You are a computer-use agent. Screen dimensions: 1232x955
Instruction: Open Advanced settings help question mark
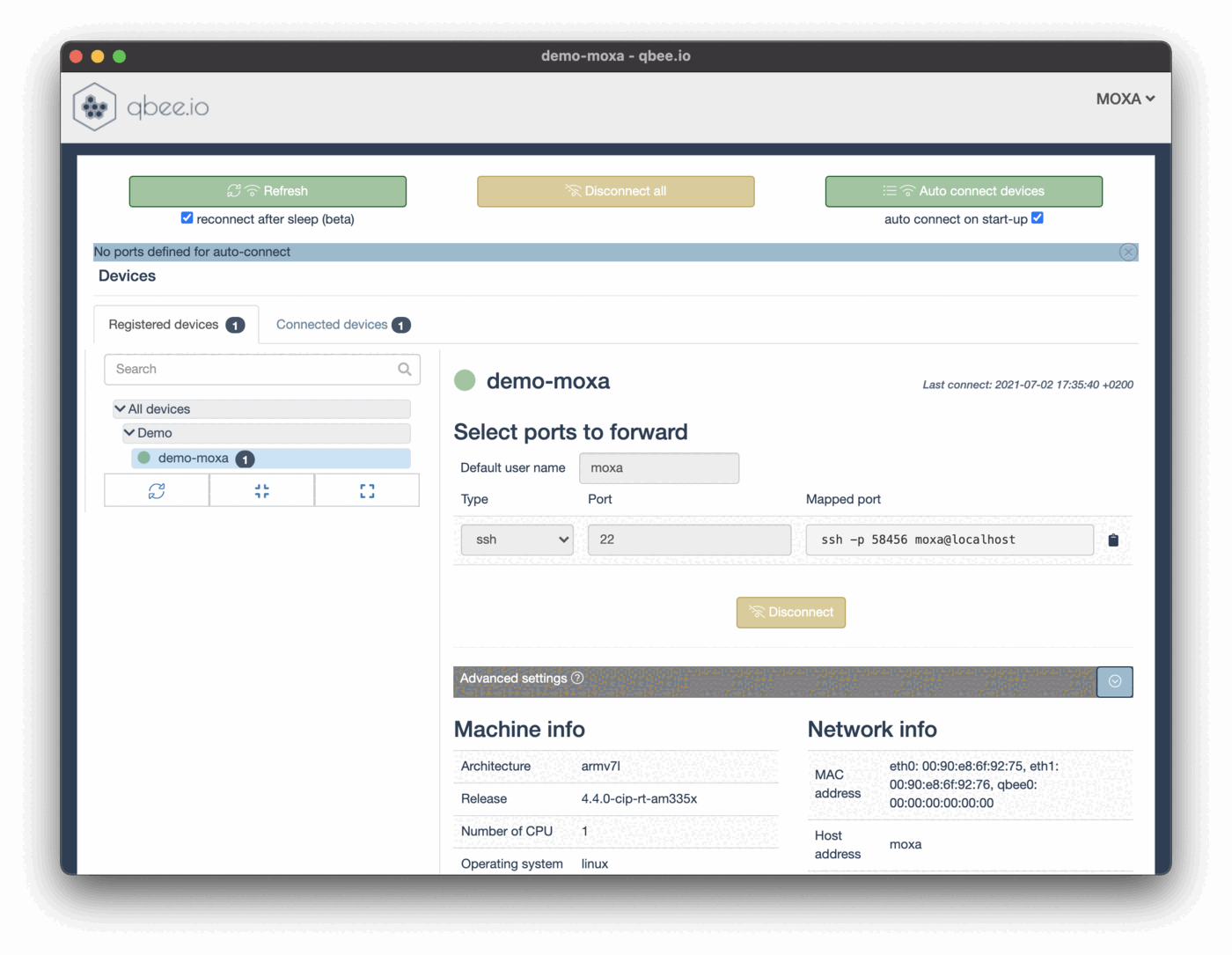(577, 678)
